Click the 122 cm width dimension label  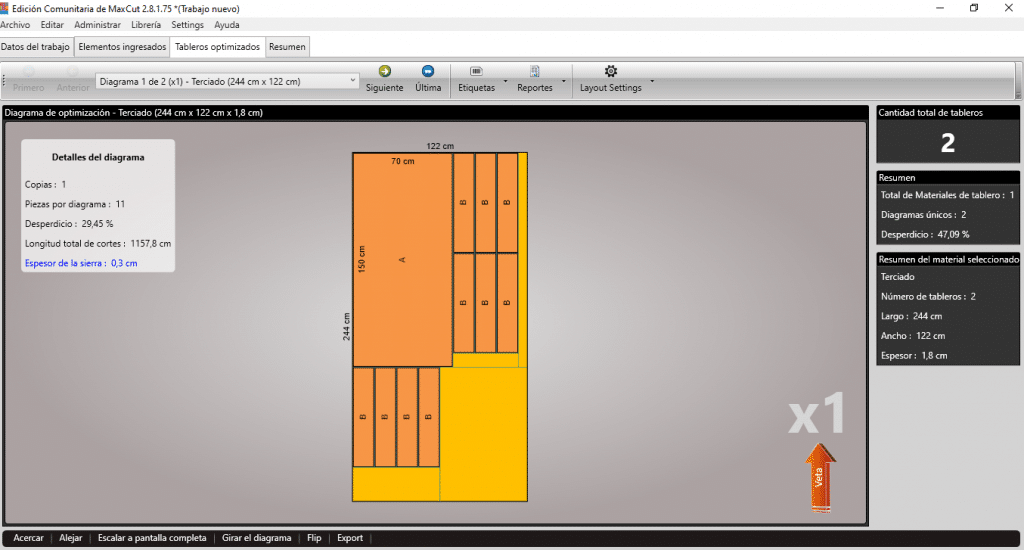440,146
